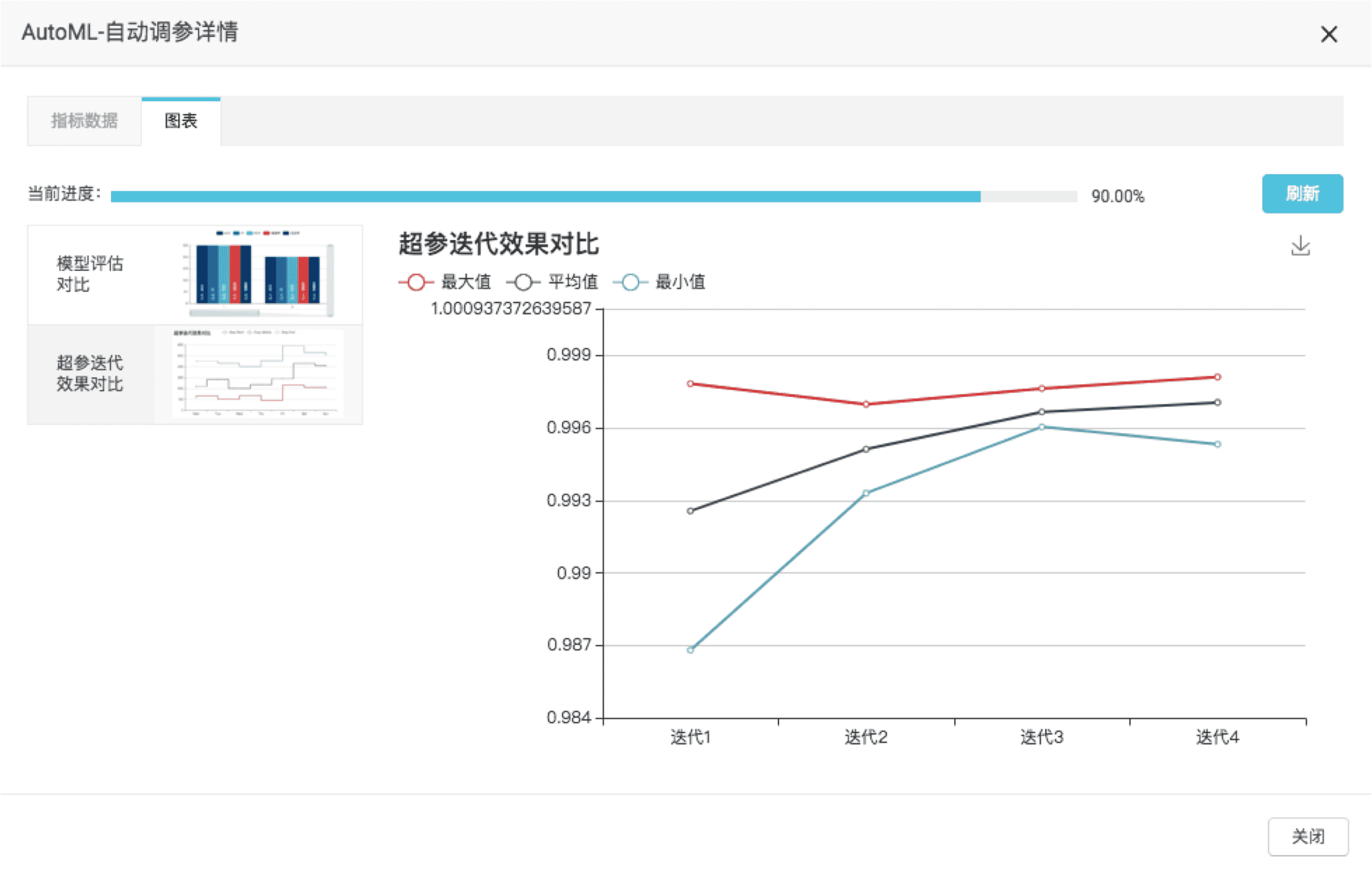The image size is (1372, 875).
Task: Click 最大值 data point at 迭代1
Action: (690, 384)
